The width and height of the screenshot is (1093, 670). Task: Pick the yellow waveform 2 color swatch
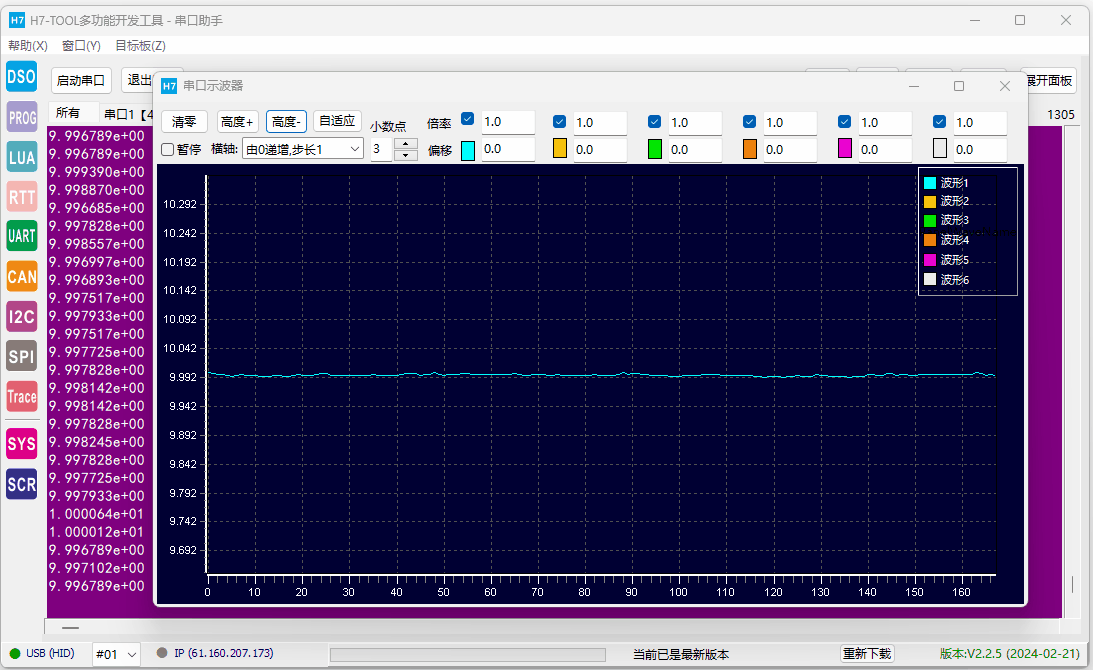560,148
